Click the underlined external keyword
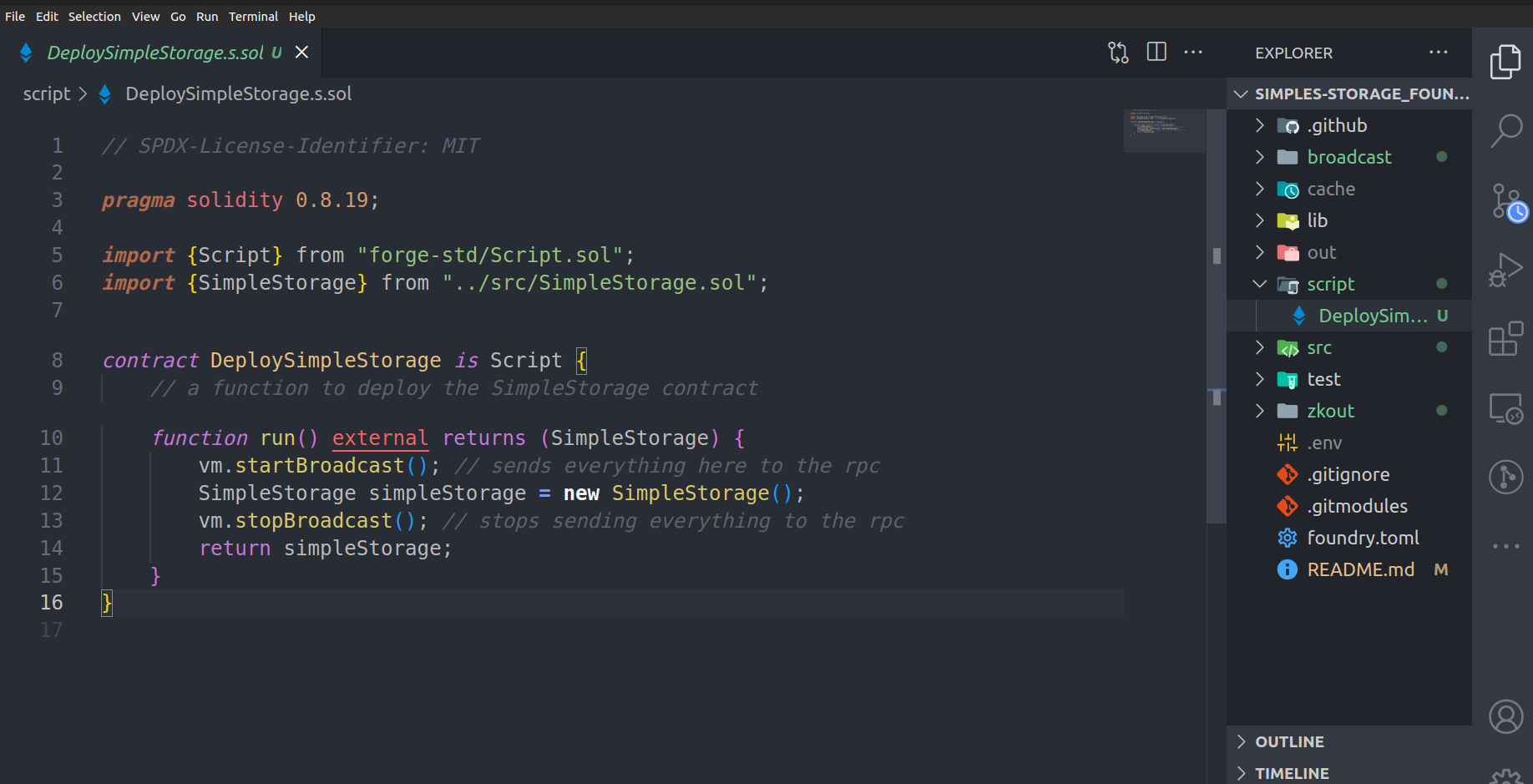The image size is (1533, 784). click(x=380, y=438)
